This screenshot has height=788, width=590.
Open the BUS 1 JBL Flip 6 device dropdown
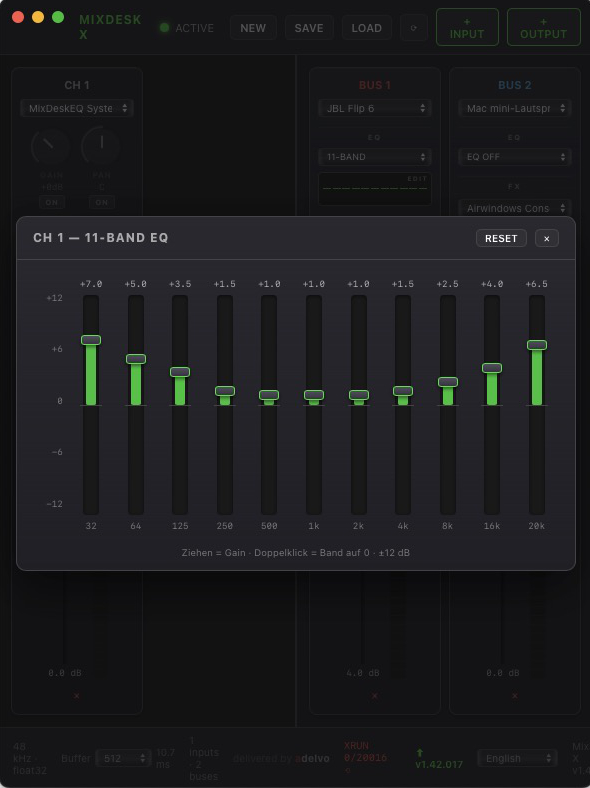375,108
